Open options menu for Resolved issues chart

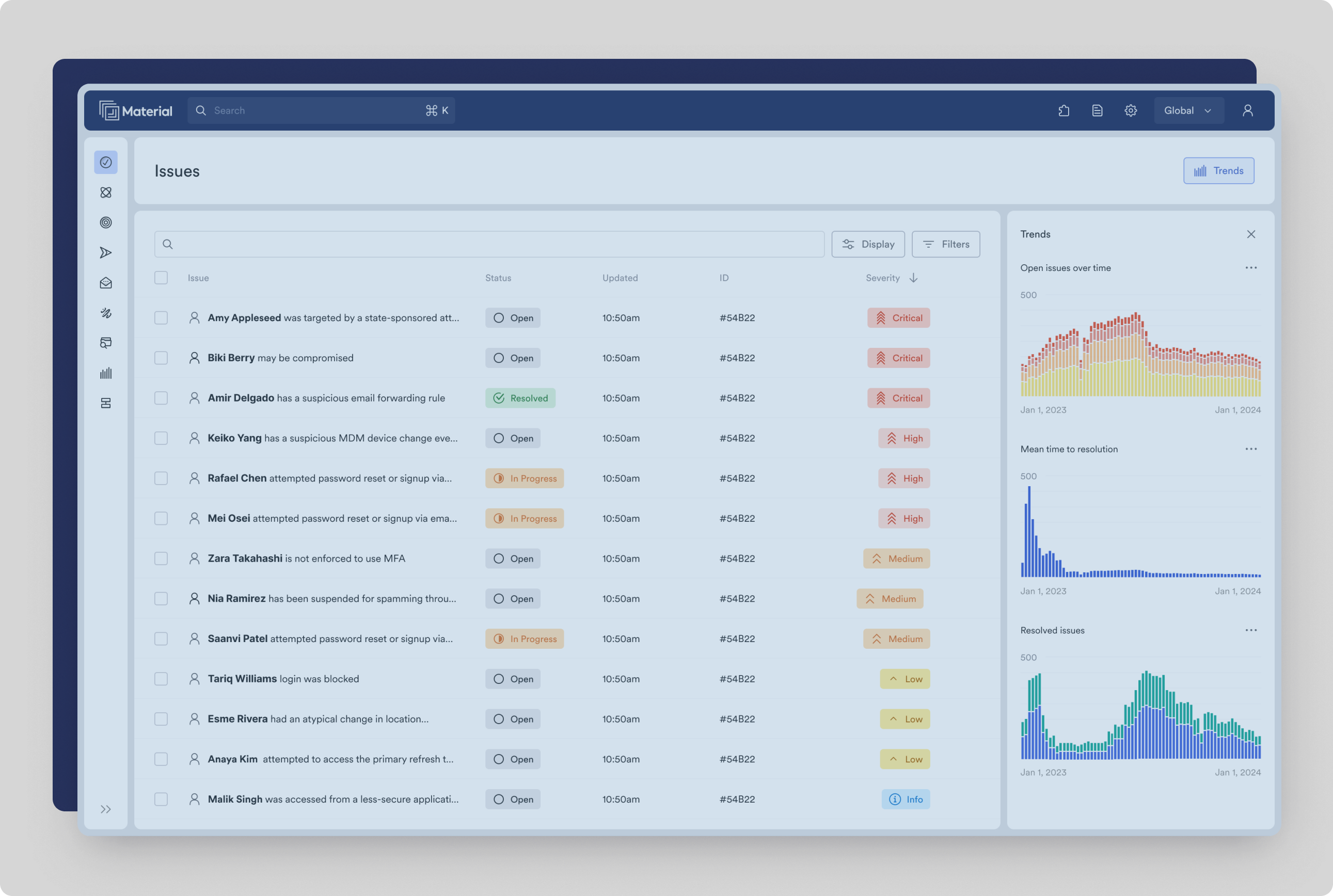(1251, 630)
